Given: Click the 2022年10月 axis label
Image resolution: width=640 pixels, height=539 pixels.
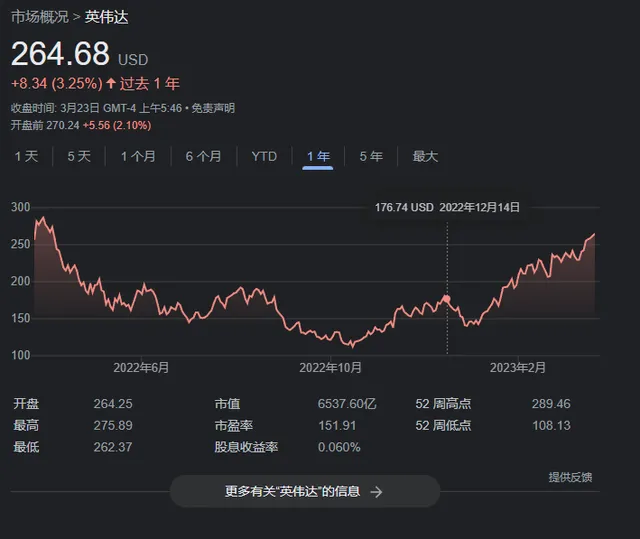Looking at the screenshot, I should coord(331,367).
